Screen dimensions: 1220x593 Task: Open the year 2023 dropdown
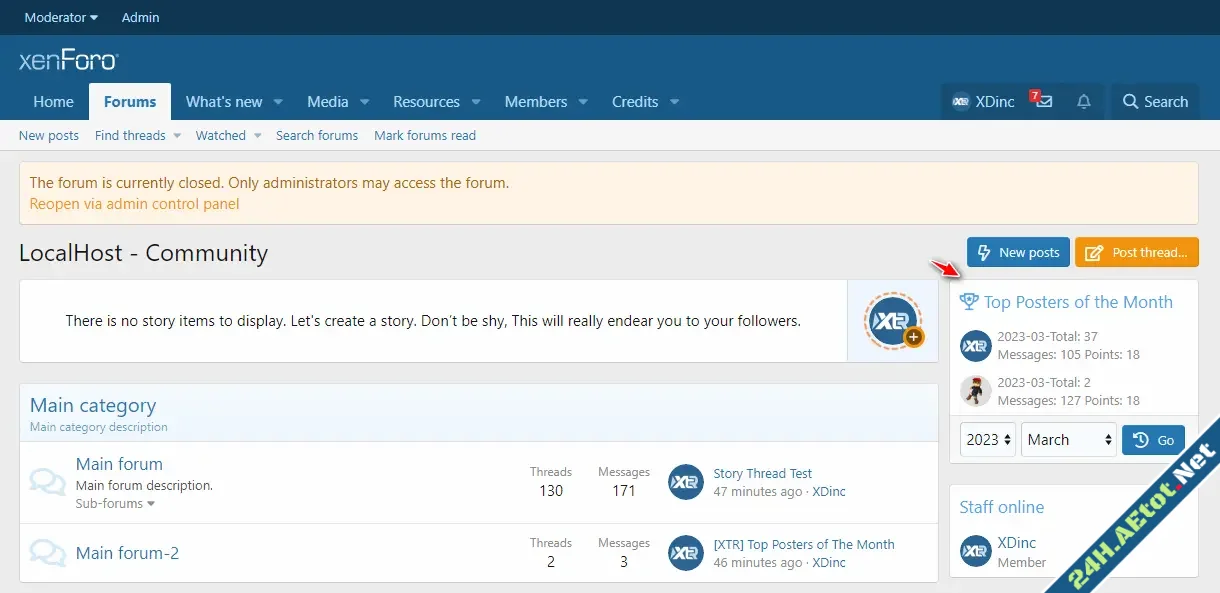(x=988, y=440)
